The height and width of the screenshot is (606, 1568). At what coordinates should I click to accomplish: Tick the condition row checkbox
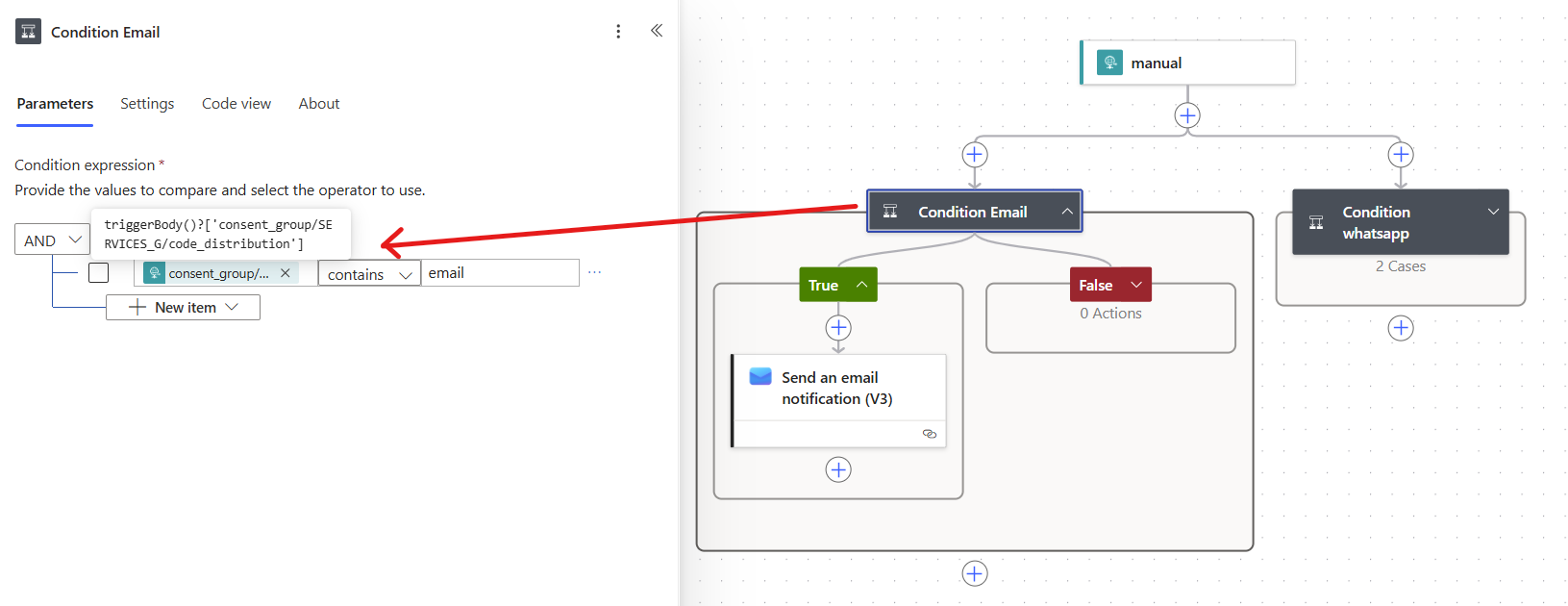pyautogui.click(x=98, y=273)
